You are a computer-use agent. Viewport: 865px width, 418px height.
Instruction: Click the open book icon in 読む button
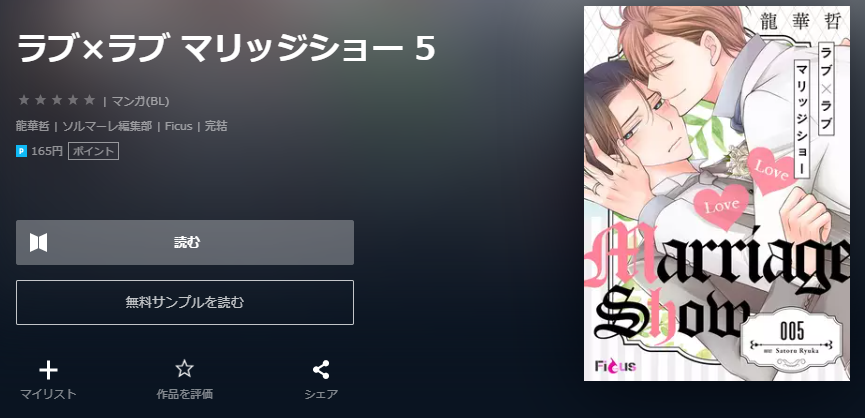(39, 243)
